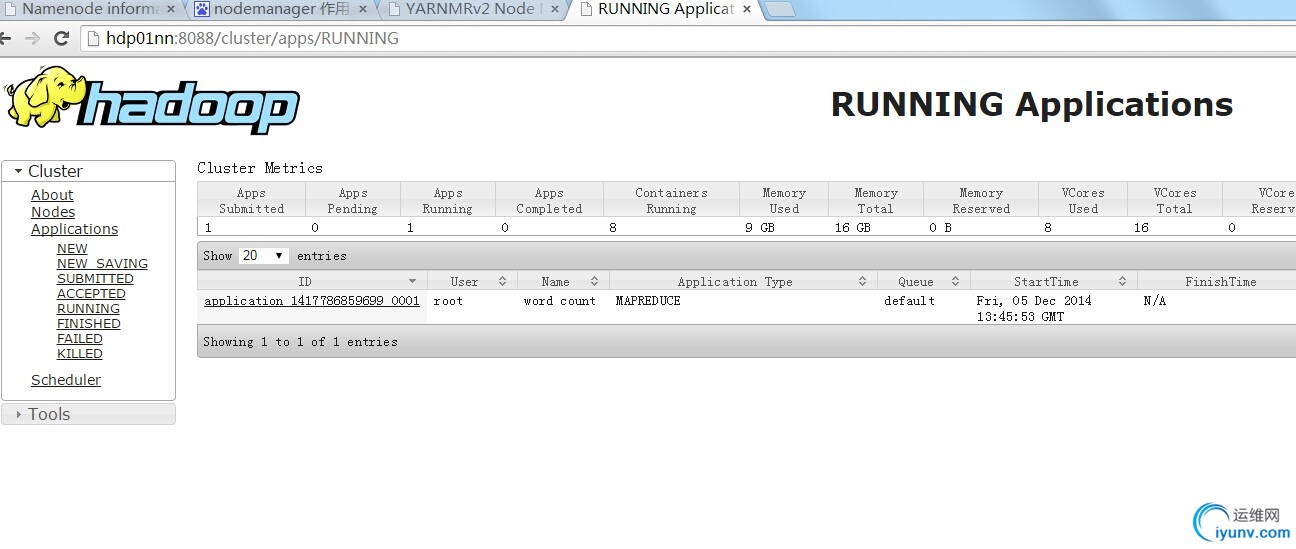Sort table by the FinishTime column
The width and height of the screenshot is (1296, 549).
1217,281
